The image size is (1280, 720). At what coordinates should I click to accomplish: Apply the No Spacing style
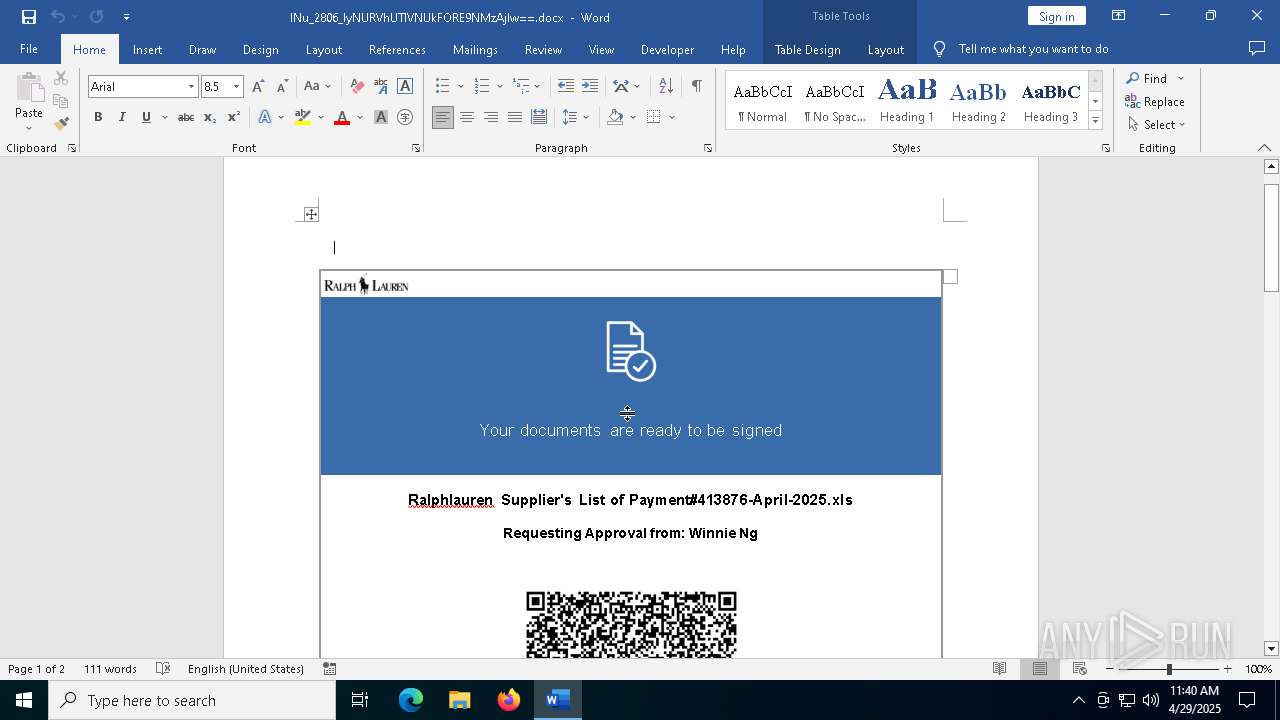coord(835,100)
